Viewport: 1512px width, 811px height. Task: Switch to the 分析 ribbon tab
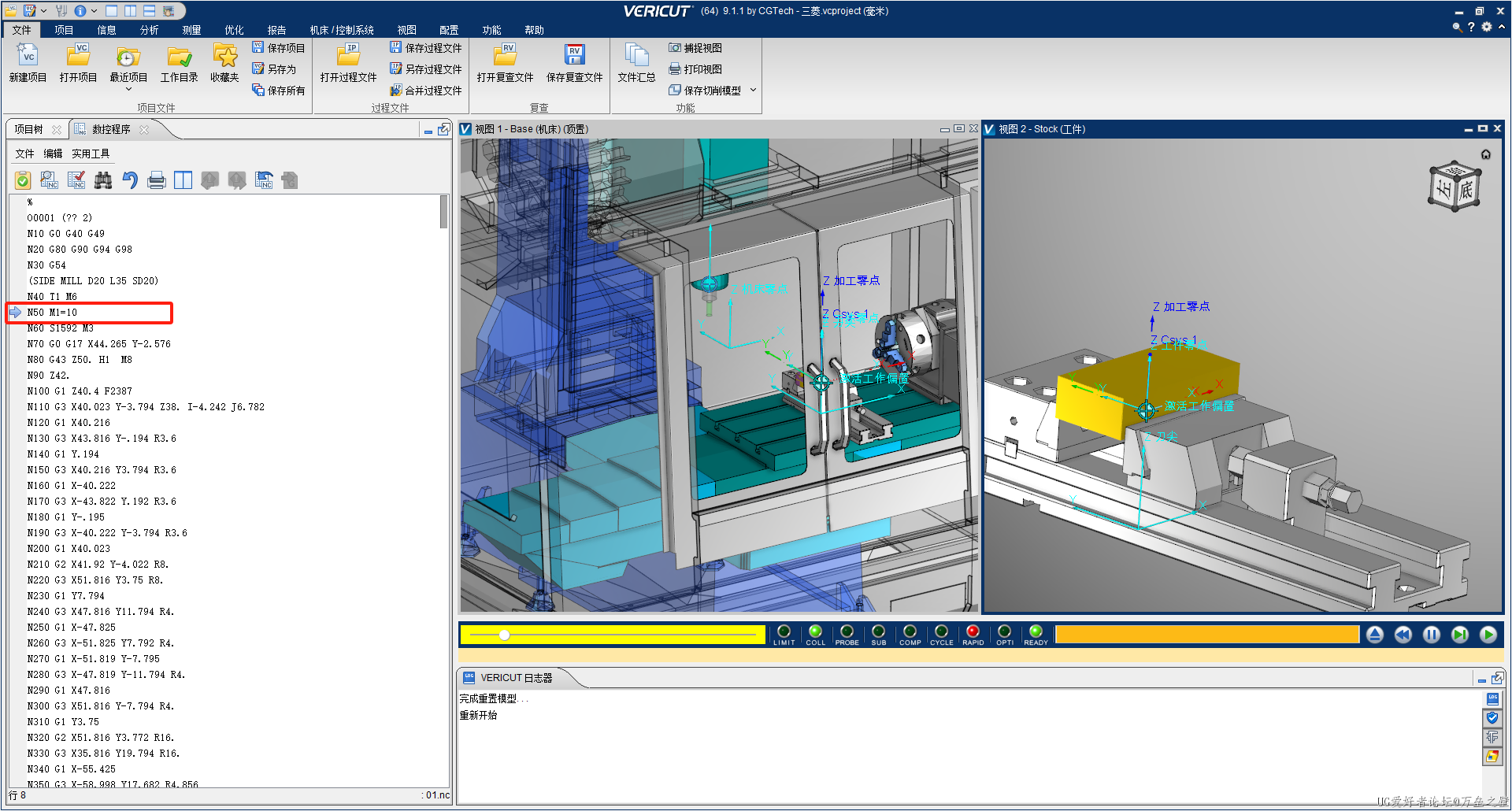pyautogui.click(x=149, y=30)
